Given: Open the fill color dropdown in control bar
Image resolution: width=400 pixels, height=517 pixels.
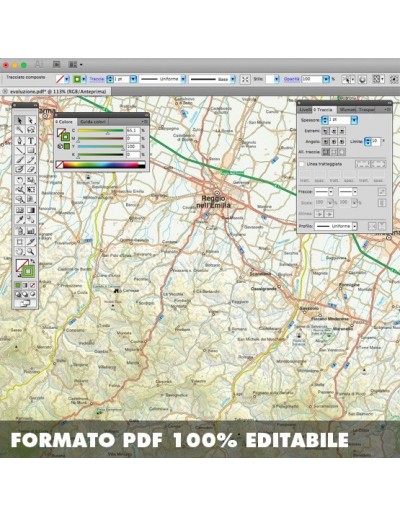Looking at the screenshot, I should tap(67, 79).
